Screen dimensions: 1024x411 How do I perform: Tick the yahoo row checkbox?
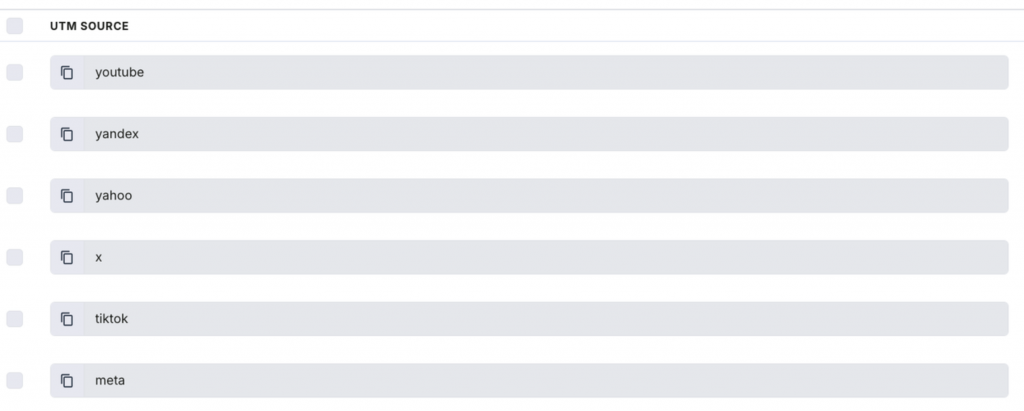14,195
